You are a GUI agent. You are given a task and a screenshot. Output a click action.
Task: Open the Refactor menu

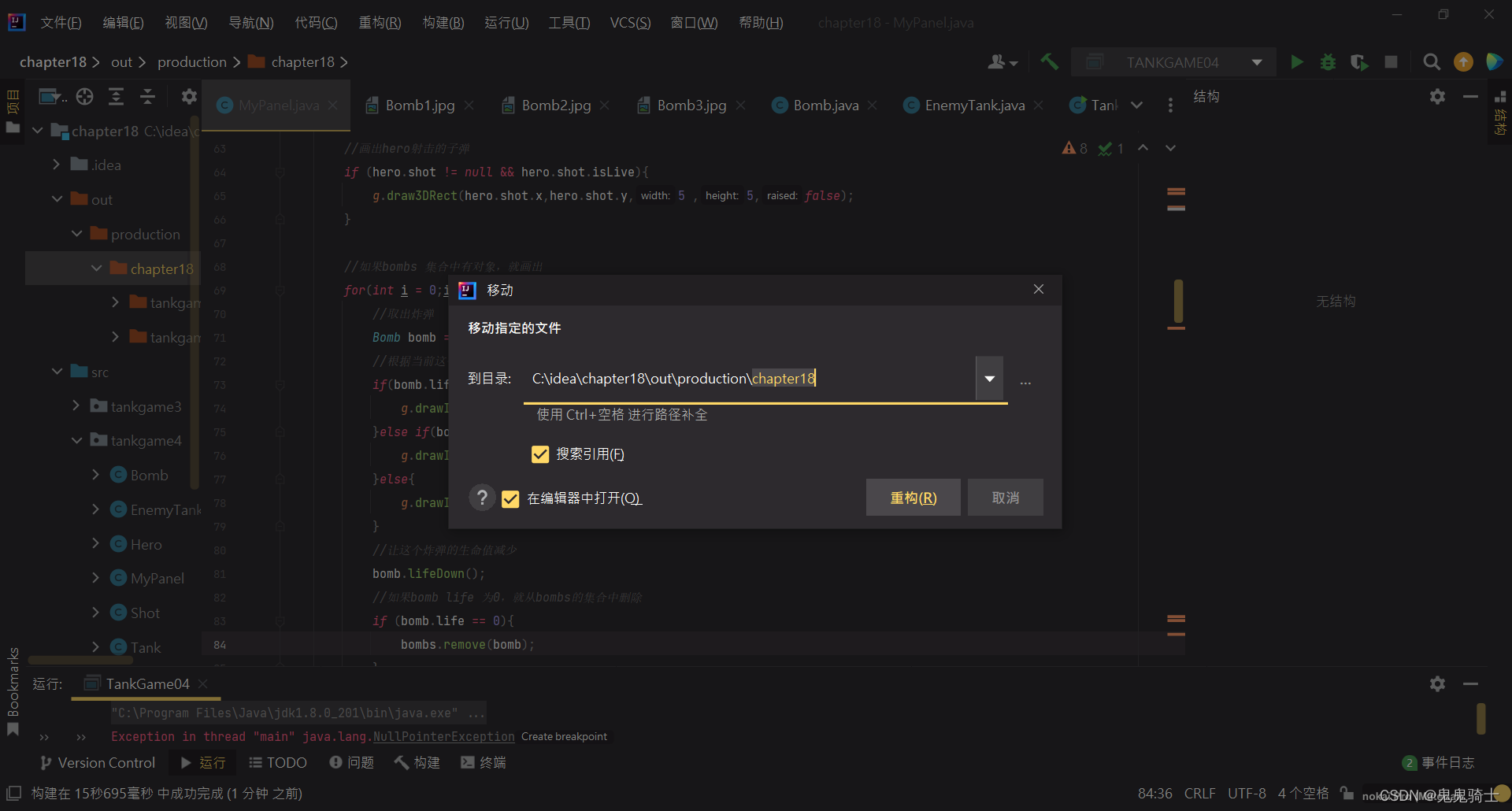coord(380,23)
